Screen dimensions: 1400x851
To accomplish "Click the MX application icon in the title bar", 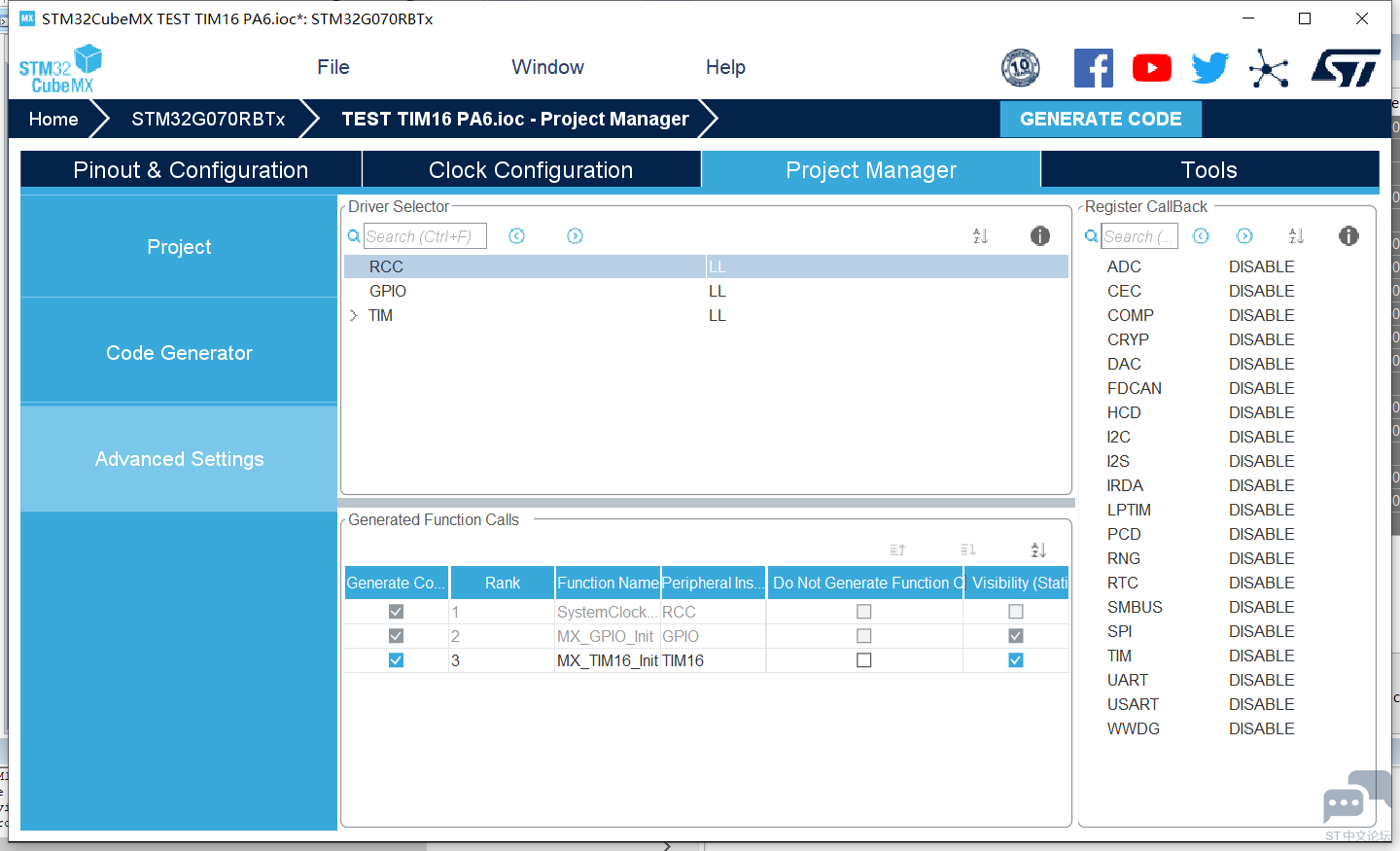I will 27,18.
